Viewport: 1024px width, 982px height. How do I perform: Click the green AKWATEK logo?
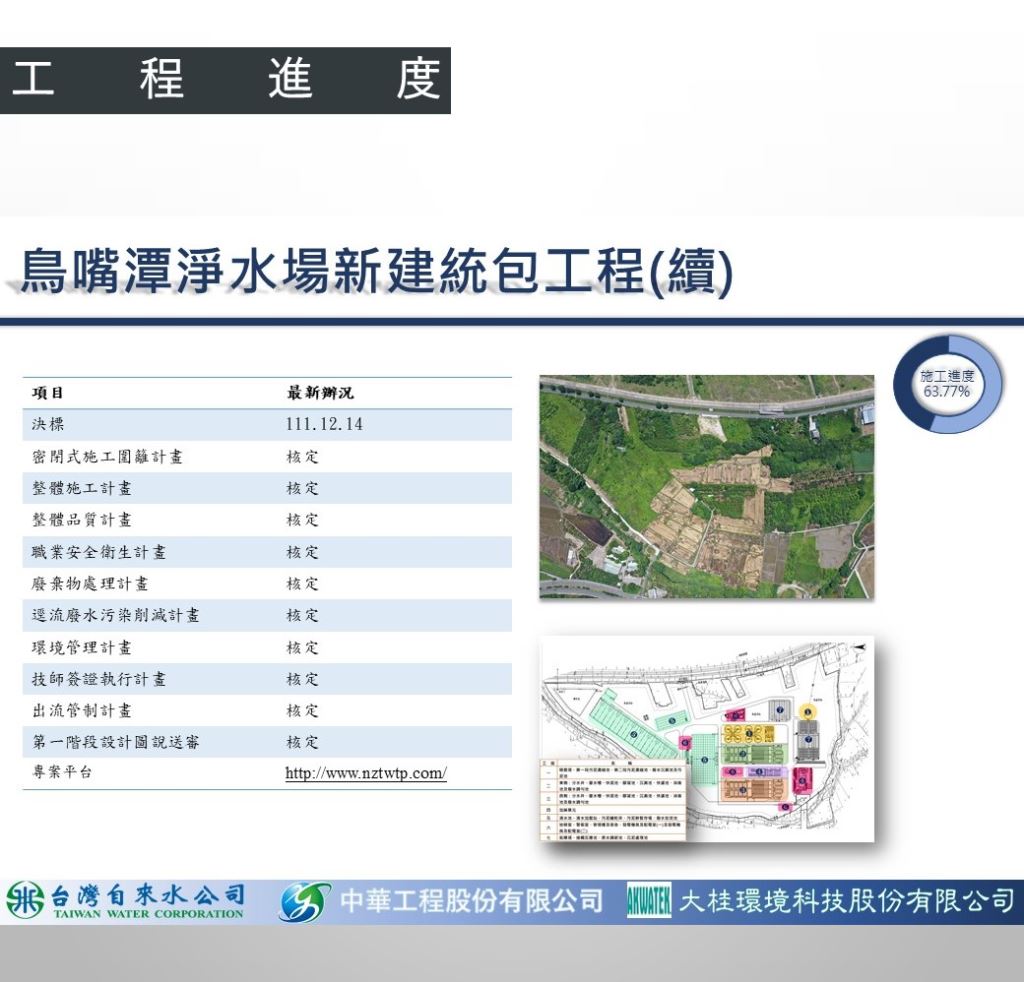tap(648, 901)
